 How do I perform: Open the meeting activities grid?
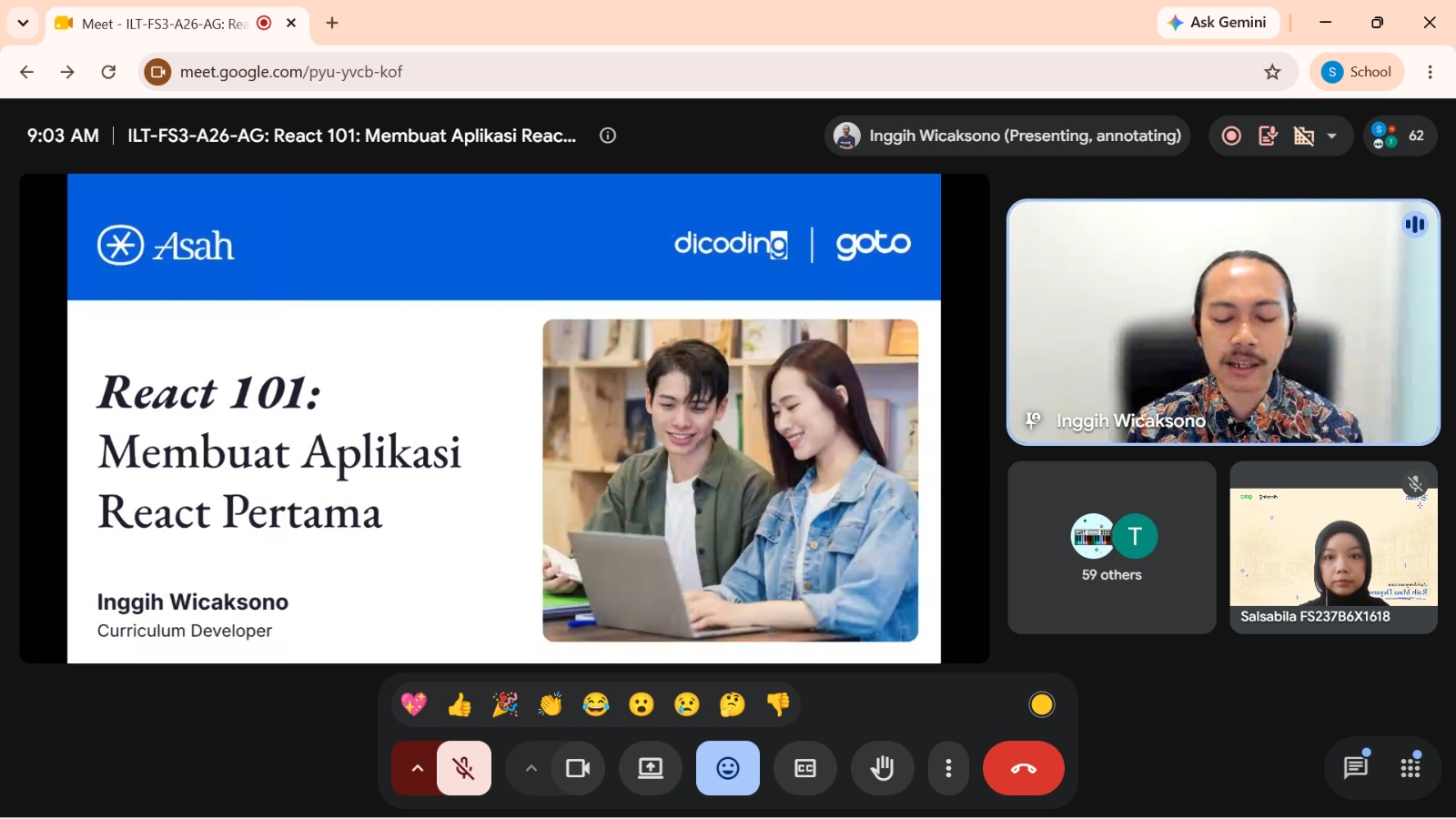1410,768
